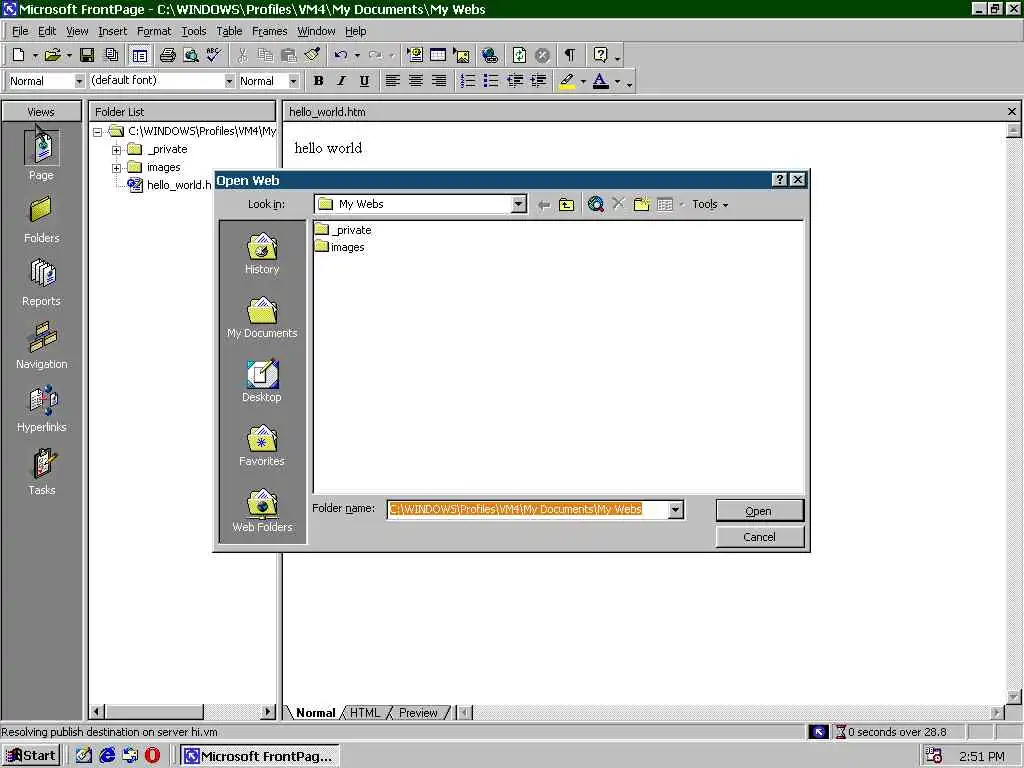This screenshot has height=768, width=1024.
Task: Click the Views header button
Action: coord(41,112)
